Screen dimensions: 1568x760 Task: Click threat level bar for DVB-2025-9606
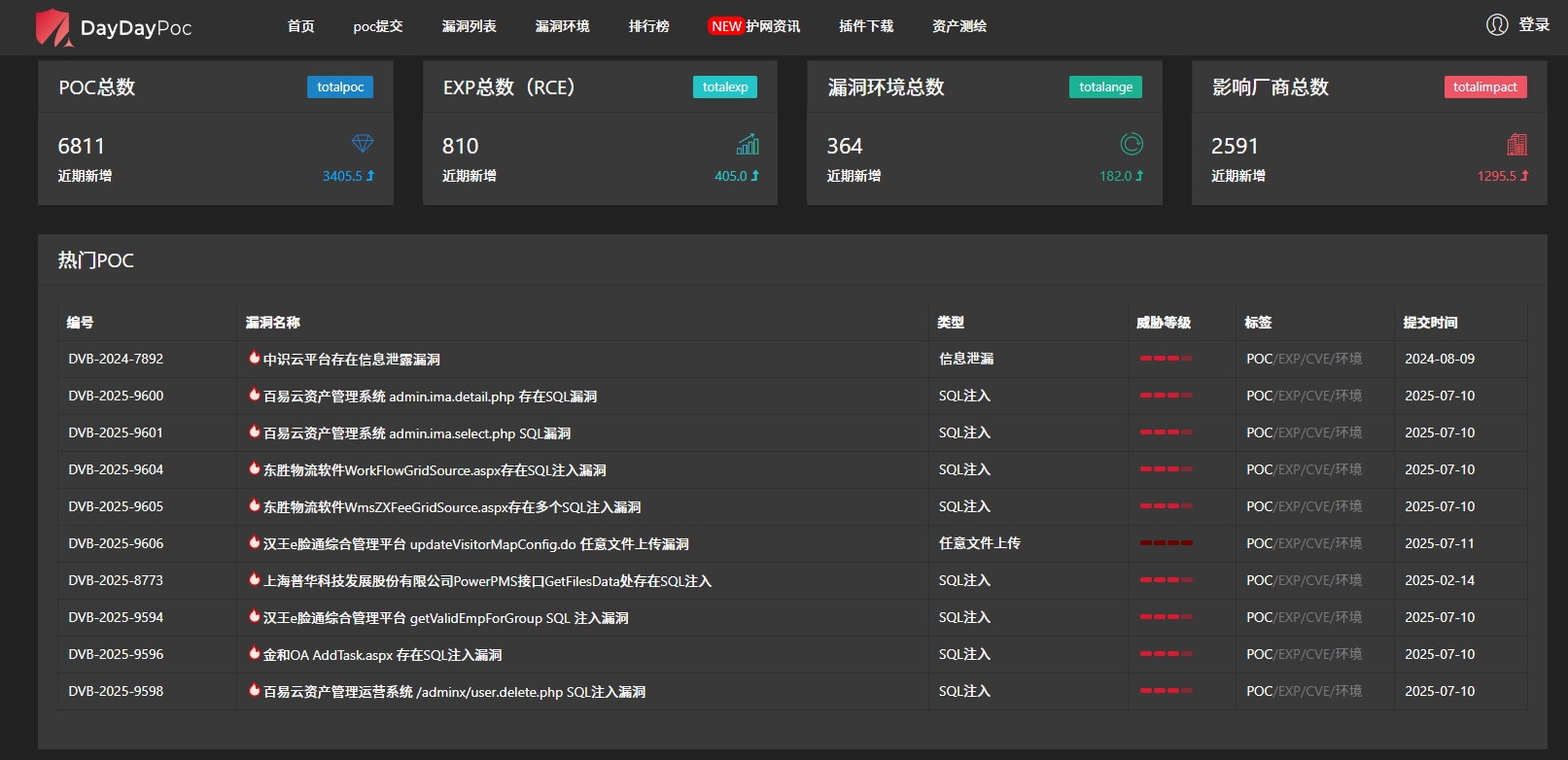click(1166, 543)
